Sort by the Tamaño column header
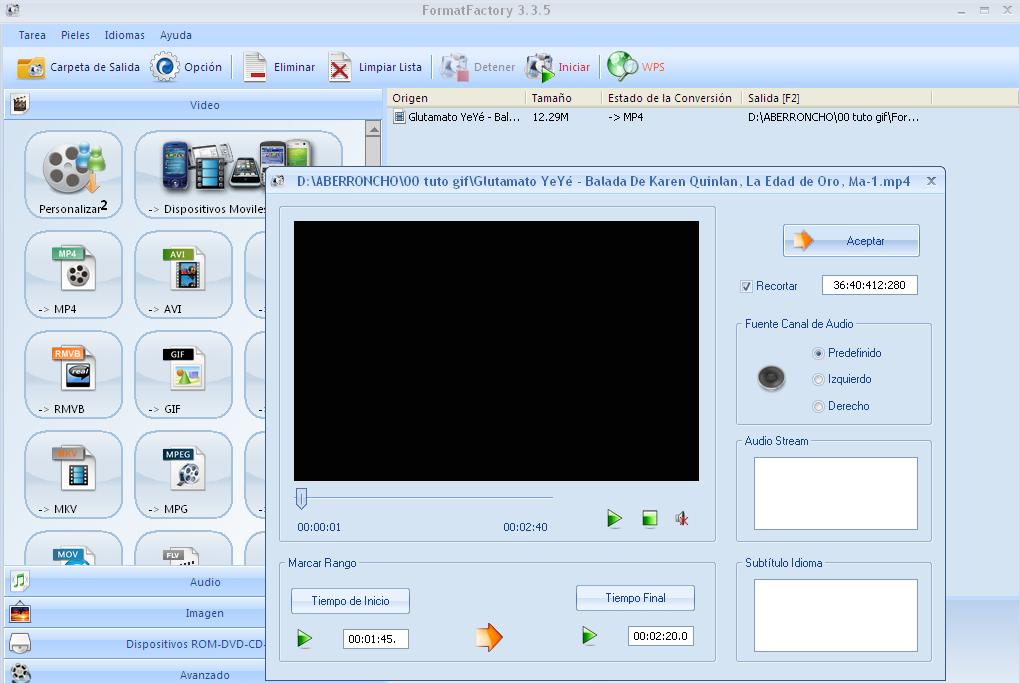Screen dimensions: 1020x683 [564, 98]
